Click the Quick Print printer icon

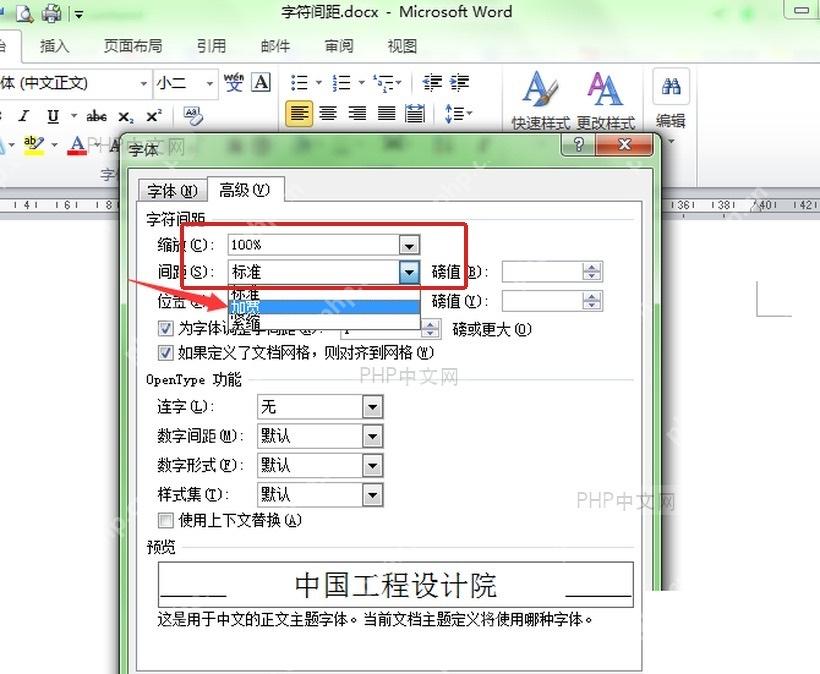click(x=51, y=13)
